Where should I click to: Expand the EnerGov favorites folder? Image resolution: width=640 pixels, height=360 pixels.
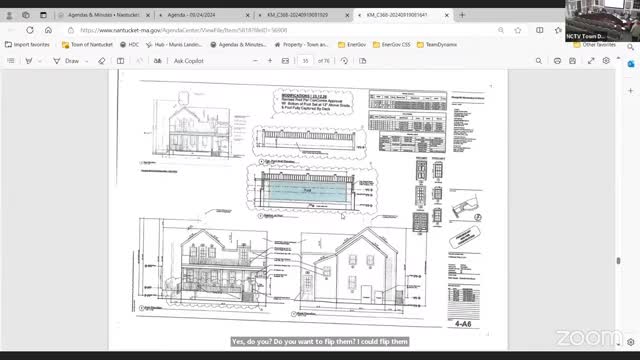352,44
